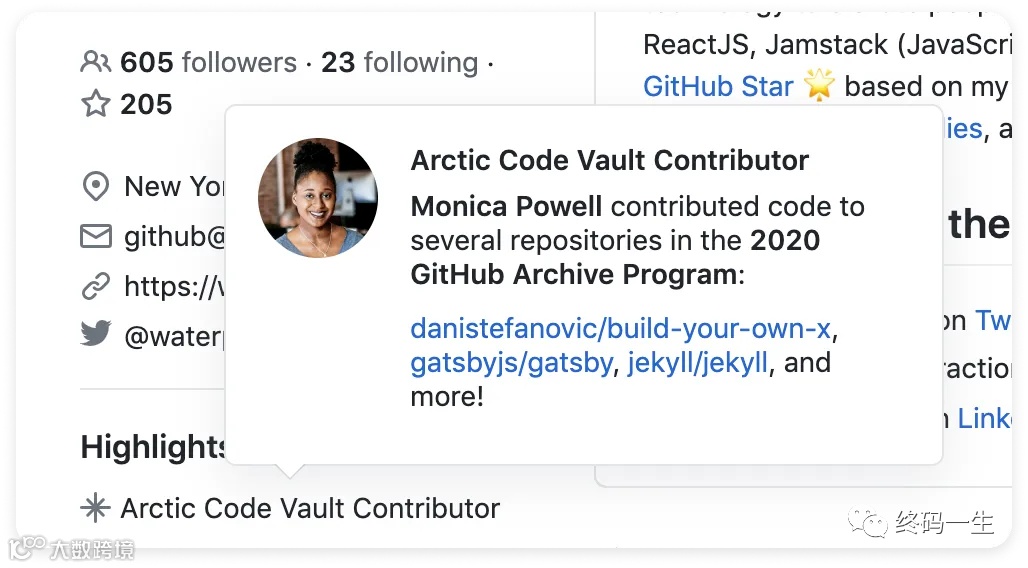Image resolution: width=1028 pixels, height=568 pixels.
Task: Click the chain-link website icon
Action: (95, 287)
